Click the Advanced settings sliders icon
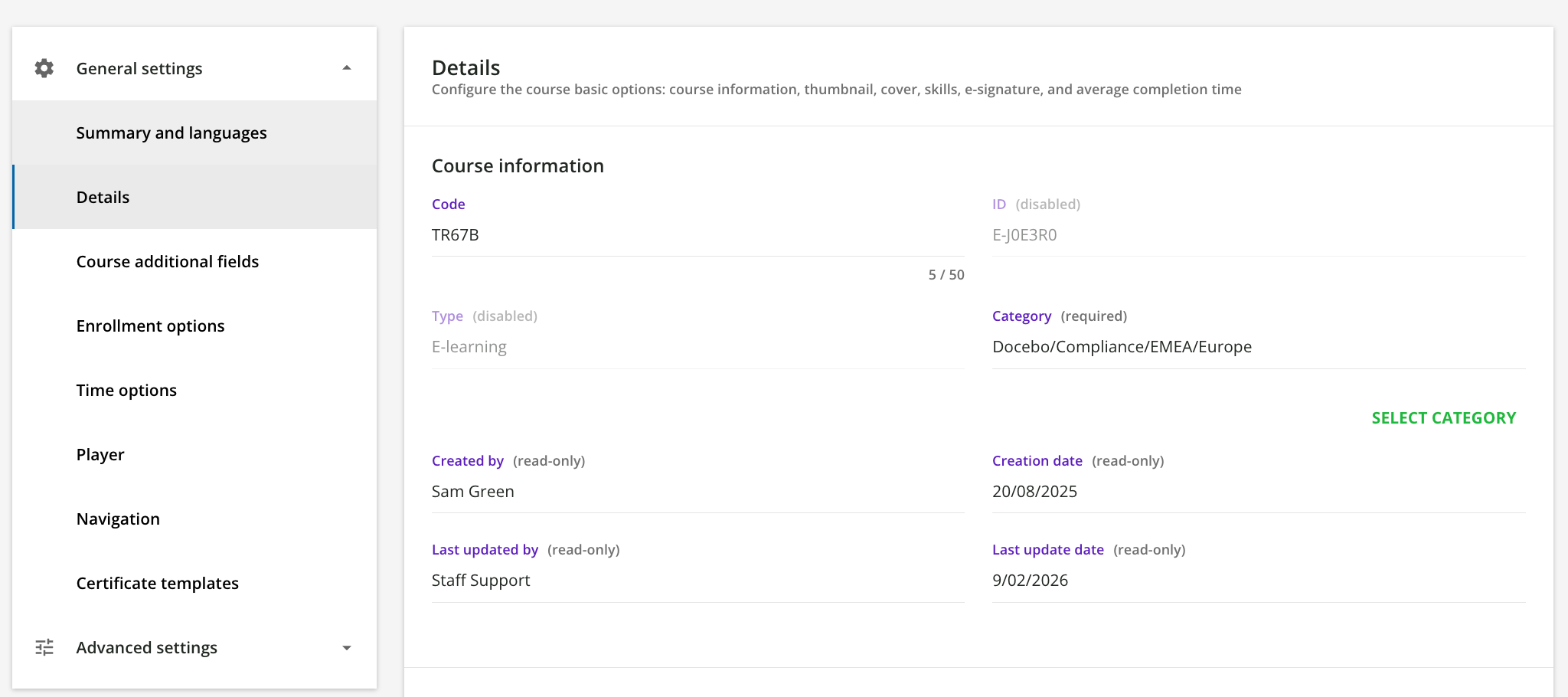Viewport: 1568px width, 697px height. (x=44, y=647)
